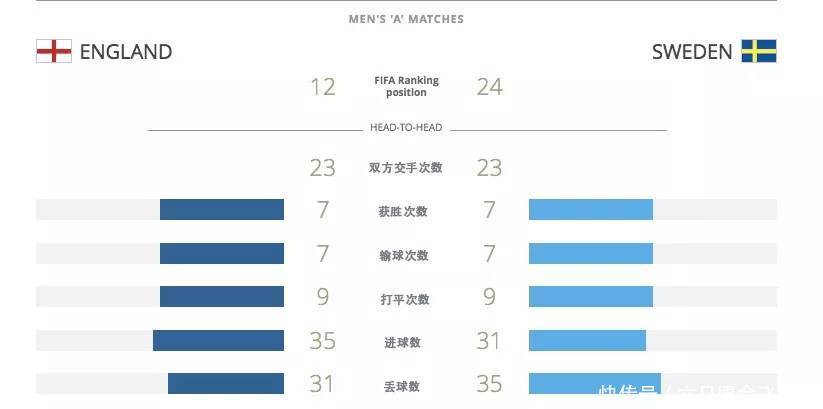
Task: Click the FIFA Ranking position label
Action: (406, 87)
